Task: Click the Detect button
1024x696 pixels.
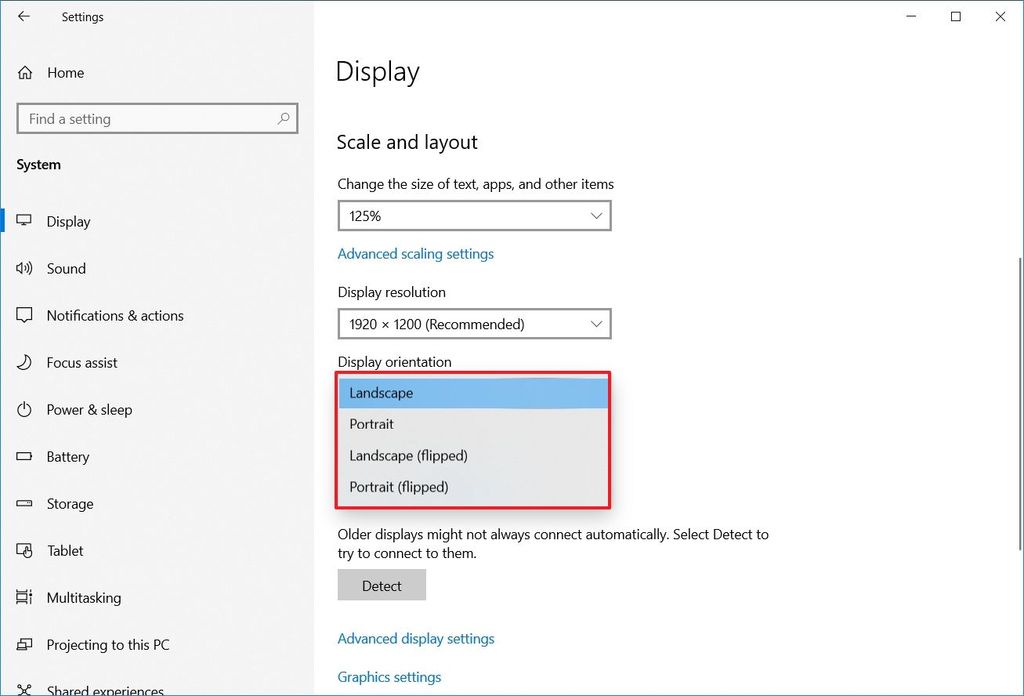Action: tap(381, 585)
